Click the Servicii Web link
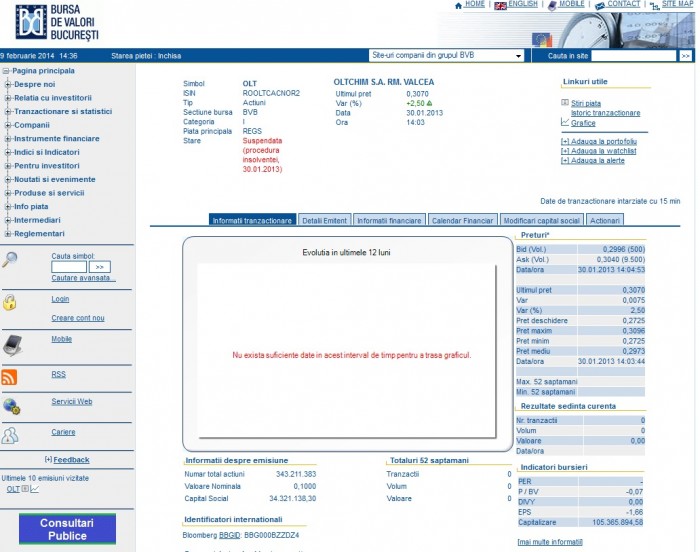Viewport: 700px width, 552px height. (x=72, y=401)
